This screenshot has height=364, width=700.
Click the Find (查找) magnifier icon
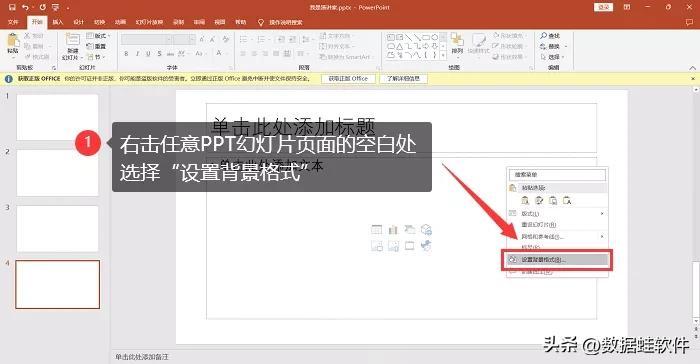[544, 35]
